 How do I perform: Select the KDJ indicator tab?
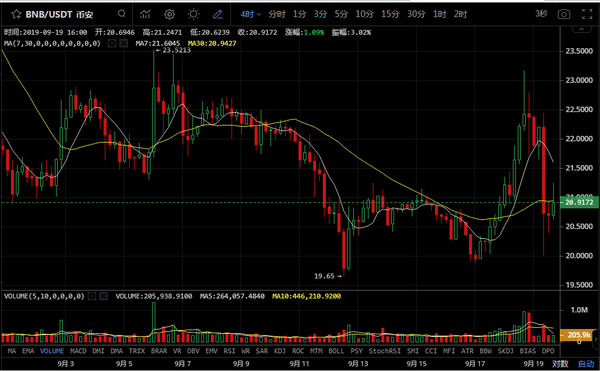(280, 351)
